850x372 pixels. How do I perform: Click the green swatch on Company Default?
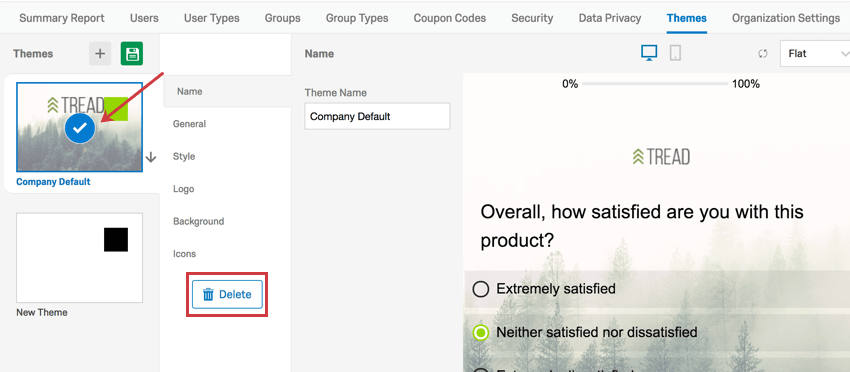click(x=116, y=109)
